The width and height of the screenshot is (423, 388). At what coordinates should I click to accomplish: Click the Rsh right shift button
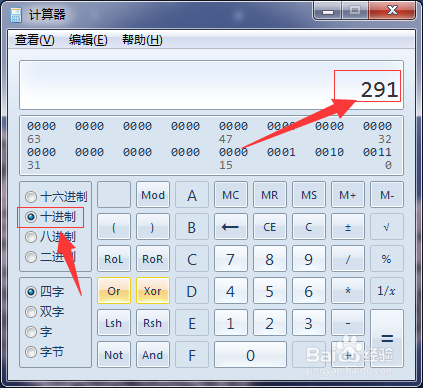coord(153,323)
